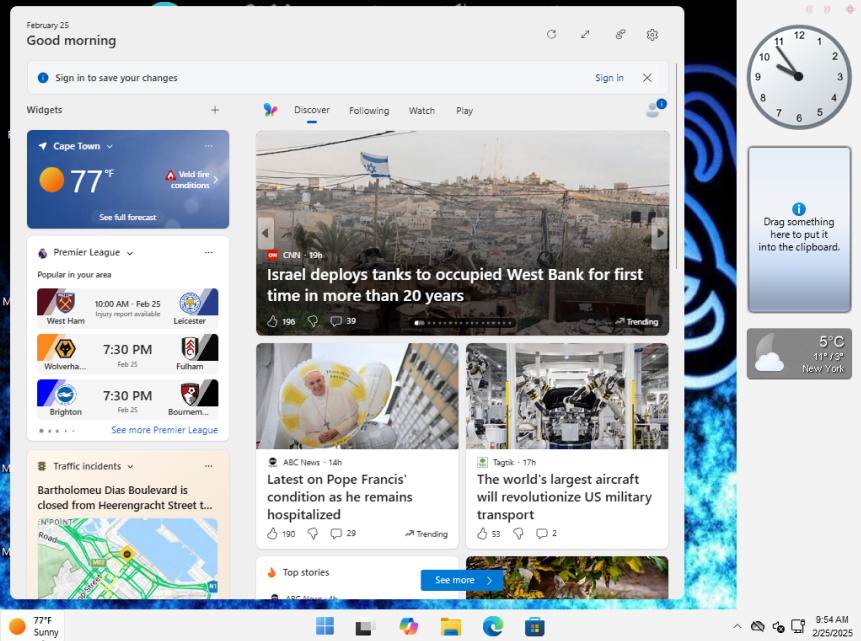Open Wolverhampton vs Fulham match
The image size is (861, 641).
(127, 354)
